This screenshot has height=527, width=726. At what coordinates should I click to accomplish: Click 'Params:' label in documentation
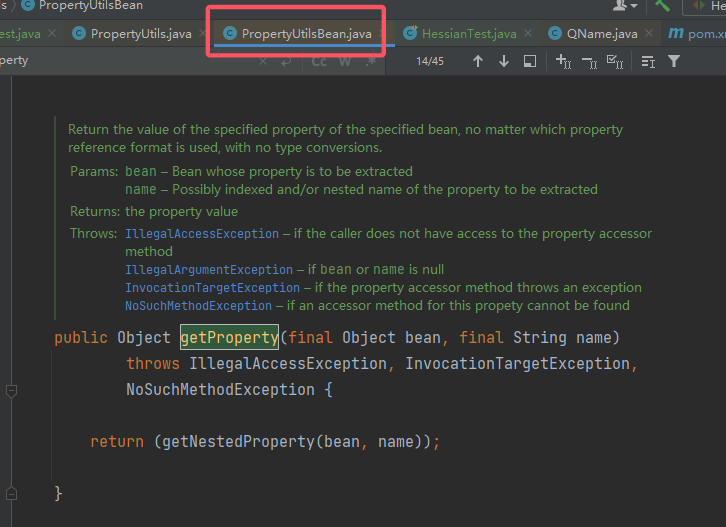(x=94, y=171)
